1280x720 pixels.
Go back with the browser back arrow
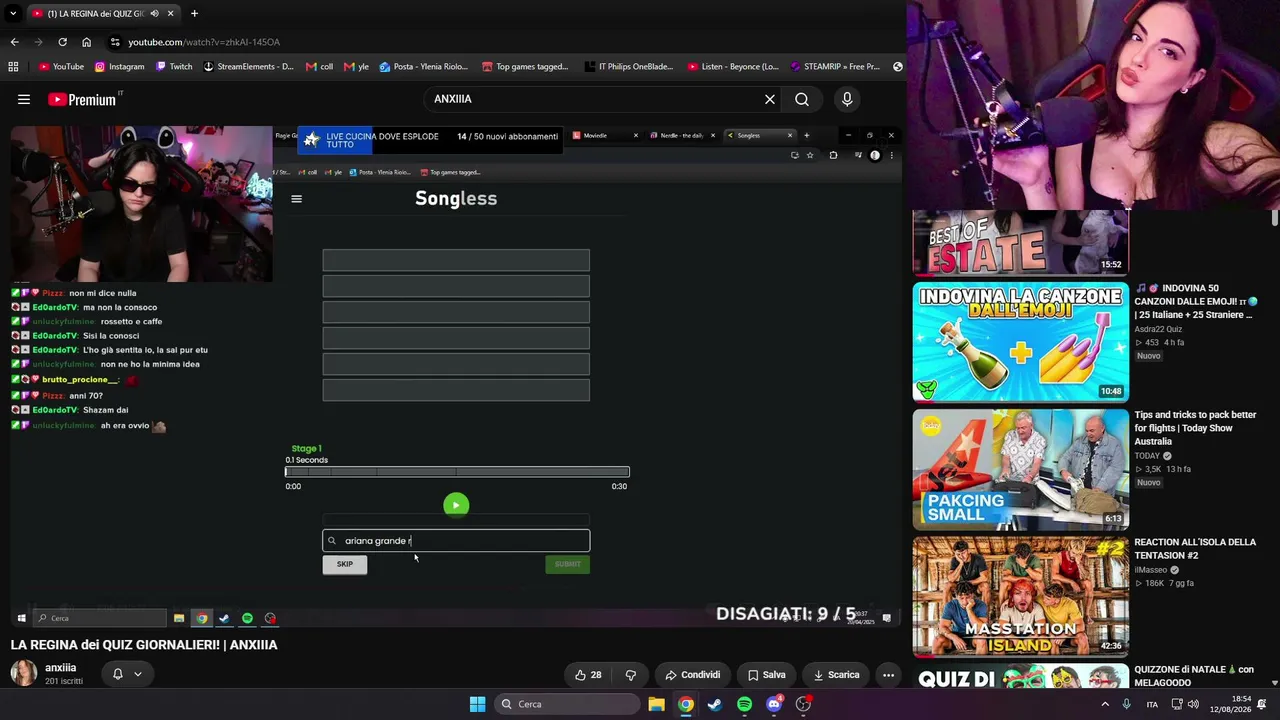click(14, 42)
